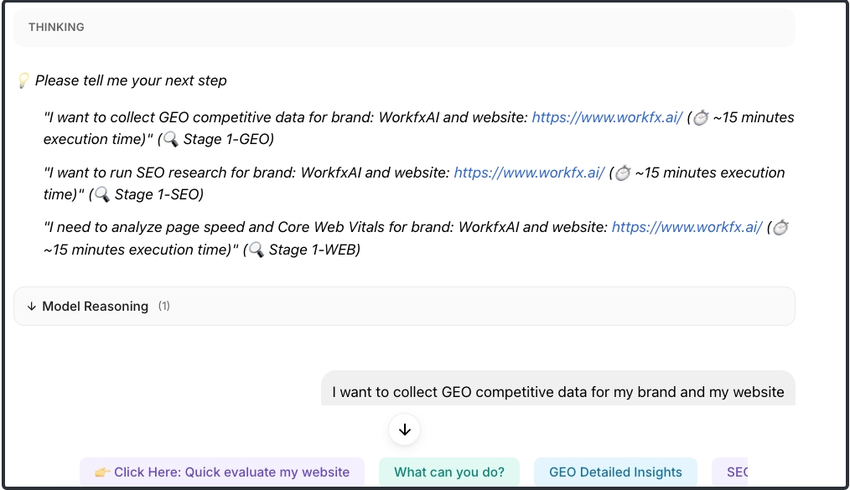
Task: Click the down arrow beside Model Reasoning
Action: pos(32,307)
